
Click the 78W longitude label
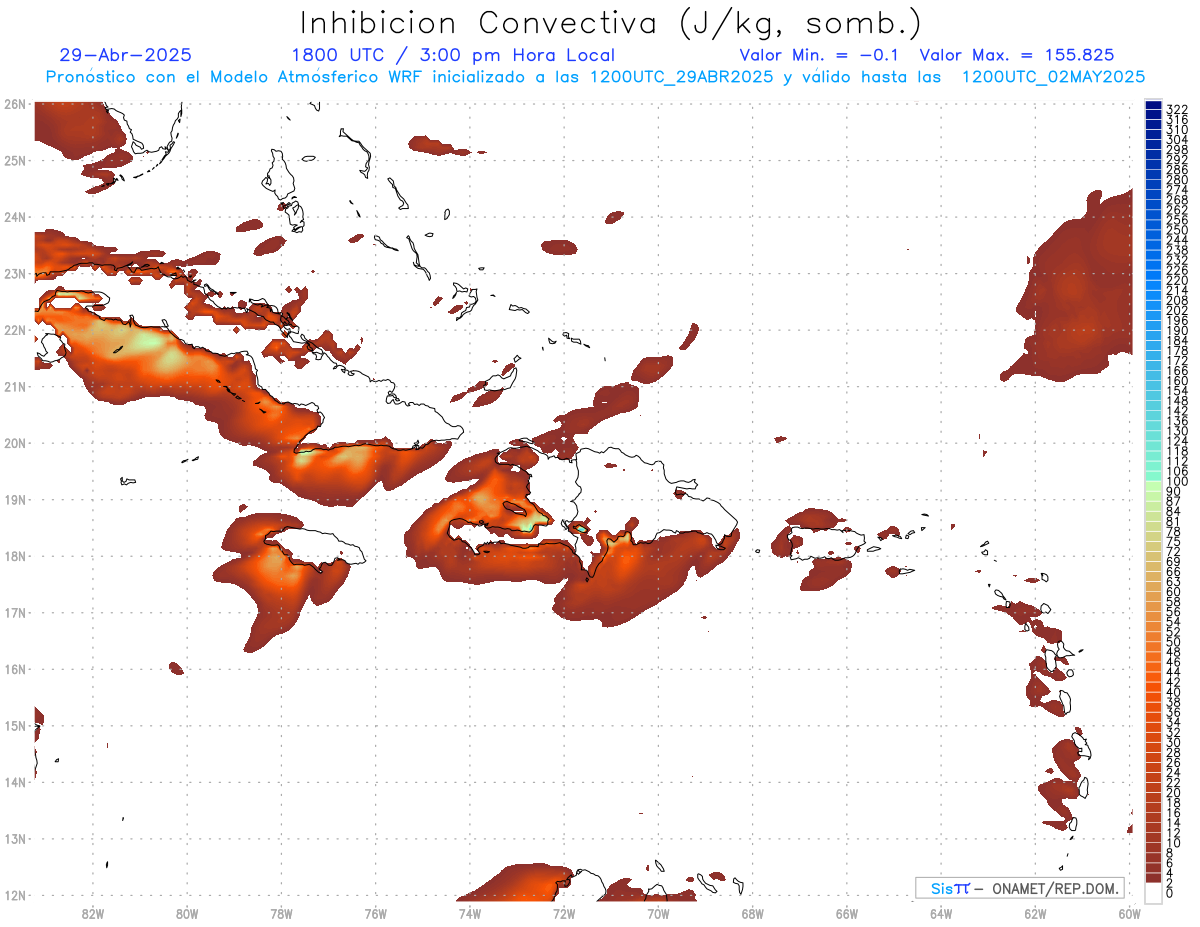tap(281, 913)
